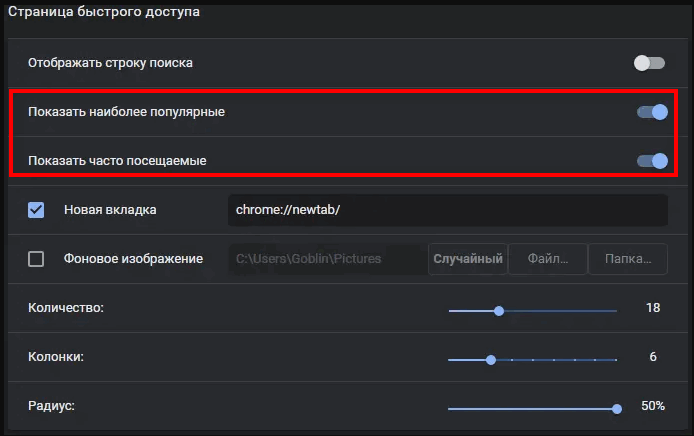The image size is (694, 436).
Task: Click the chrome://newtab/ address field
Action: tap(447, 210)
